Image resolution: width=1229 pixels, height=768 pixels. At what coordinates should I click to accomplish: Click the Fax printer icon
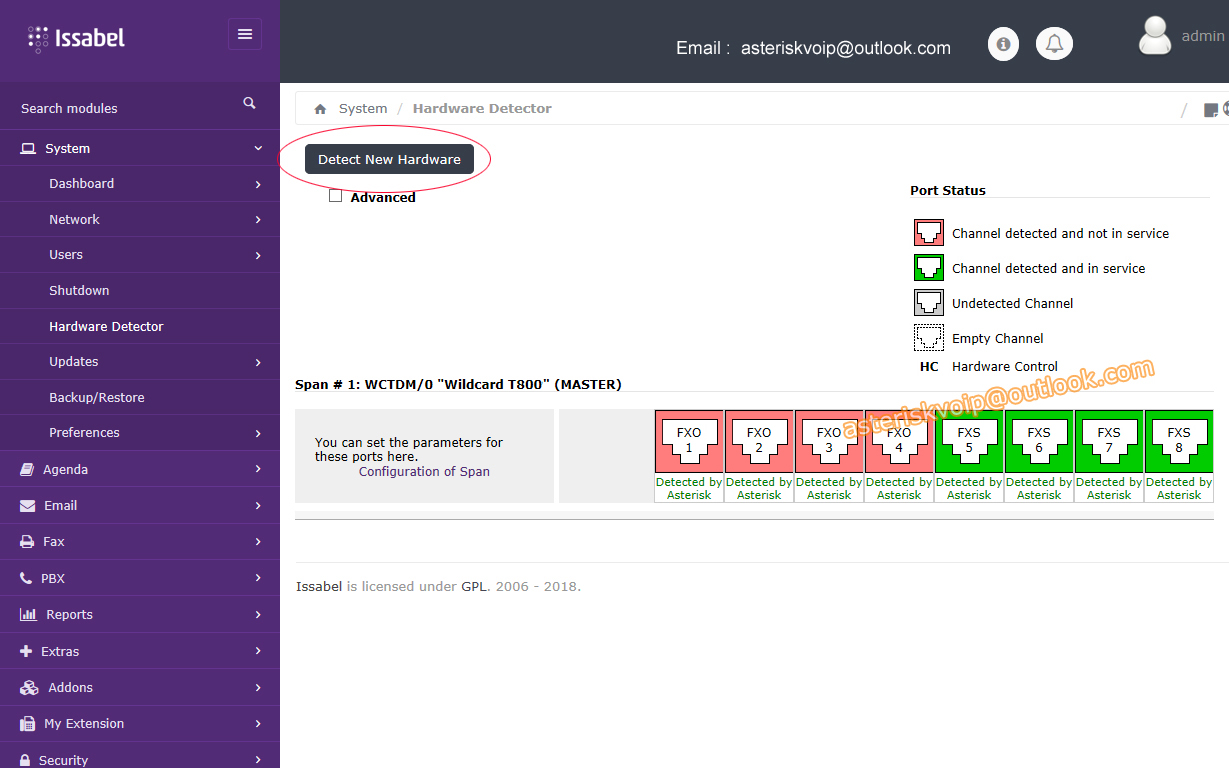tap(27, 542)
